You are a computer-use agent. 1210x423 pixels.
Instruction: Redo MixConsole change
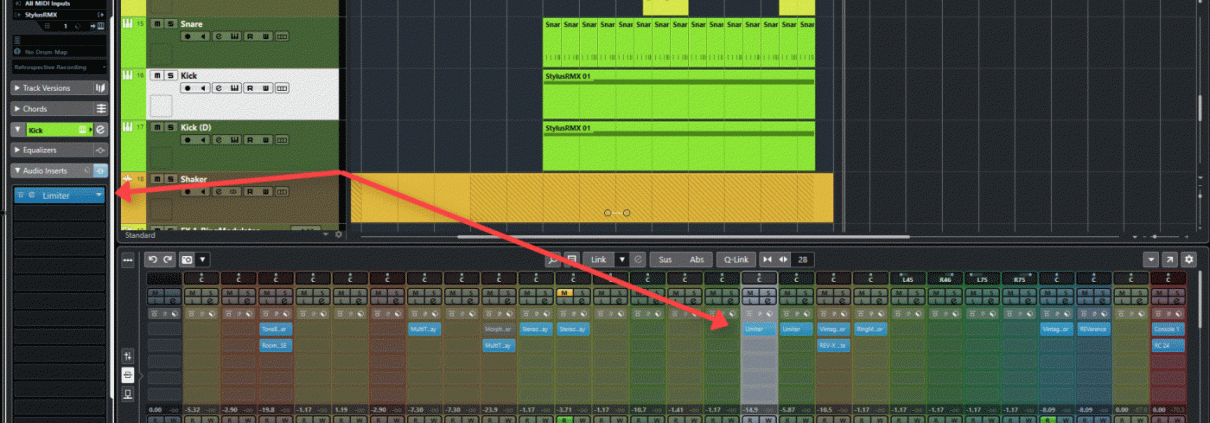(x=167, y=259)
